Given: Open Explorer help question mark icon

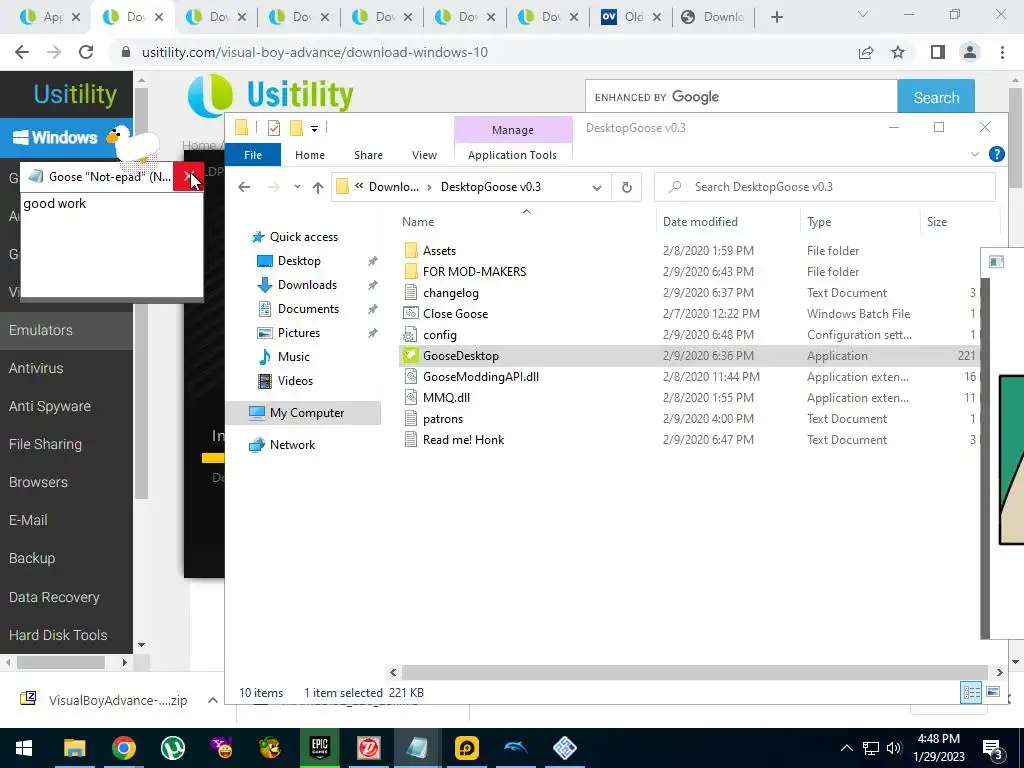Looking at the screenshot, I should tap(997, 154).
